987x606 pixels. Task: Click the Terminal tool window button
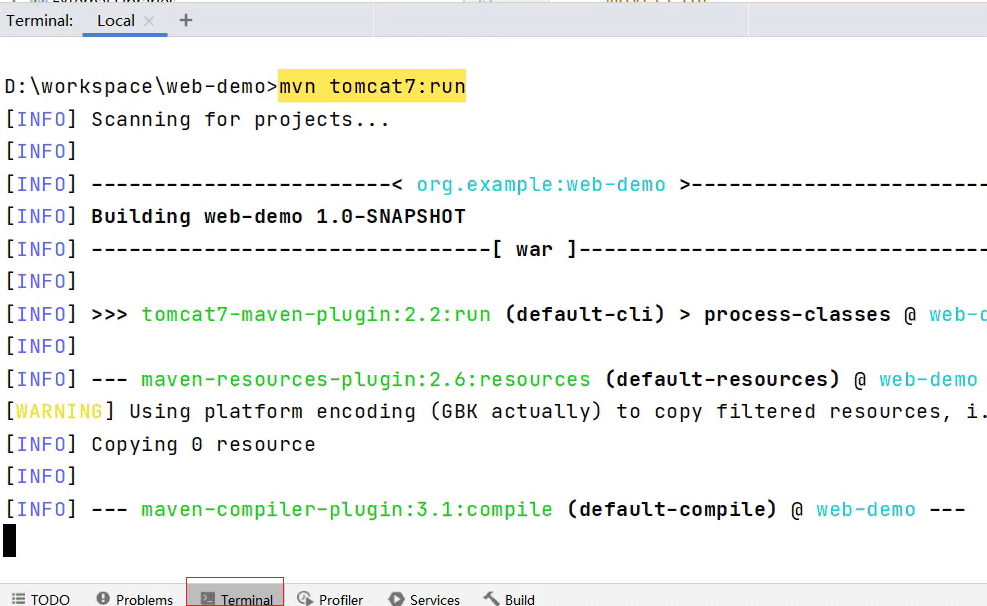(x=236, y=599)
